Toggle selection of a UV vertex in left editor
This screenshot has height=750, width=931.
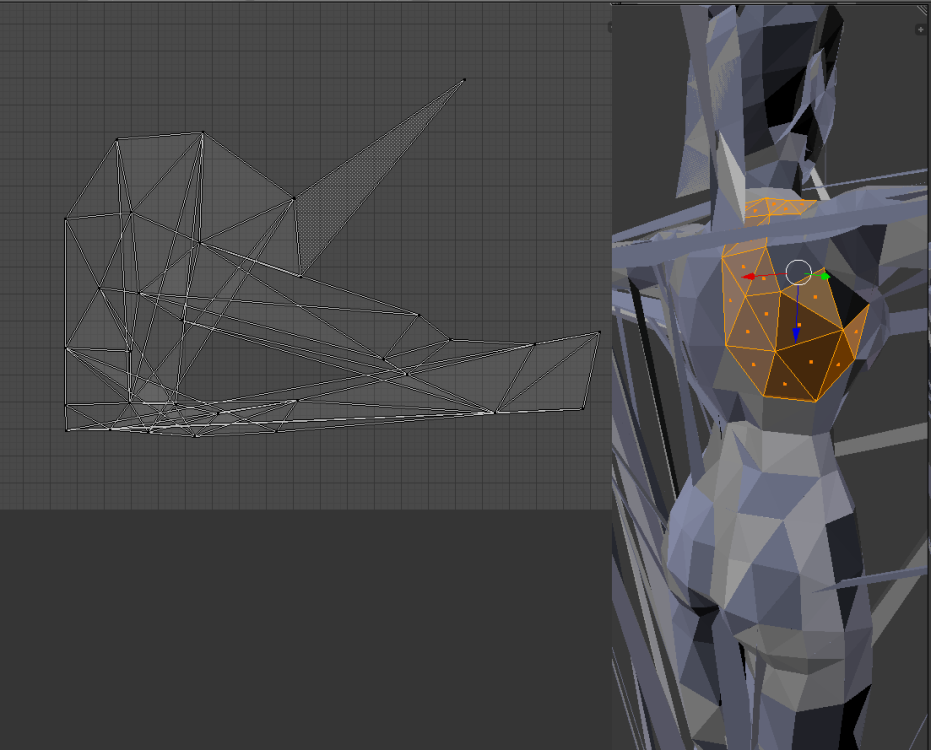tap(205, 133)
